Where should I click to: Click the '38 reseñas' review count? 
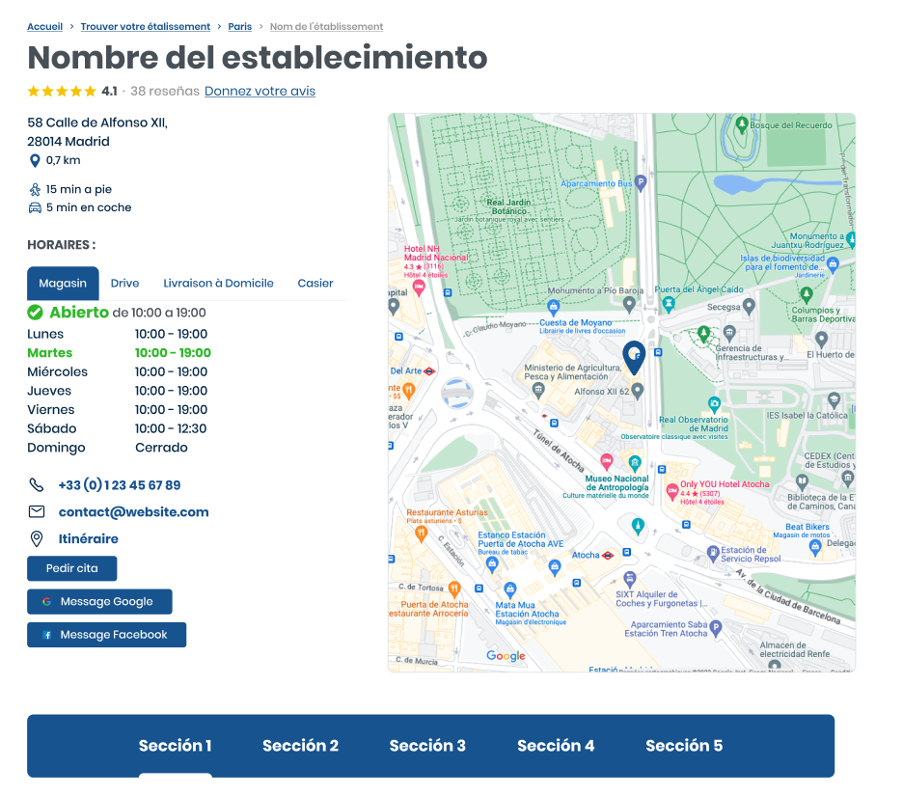[x=165, y=91]
